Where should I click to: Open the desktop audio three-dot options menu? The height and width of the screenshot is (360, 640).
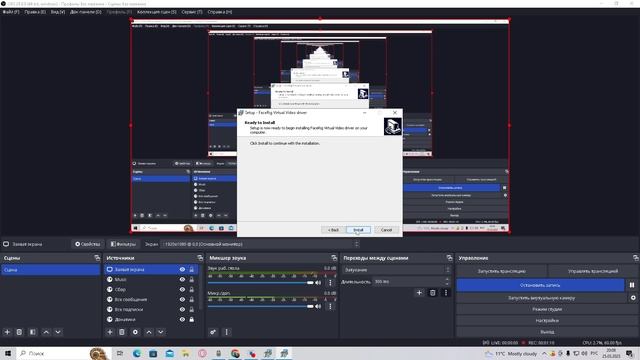click(x=330, y=282)
